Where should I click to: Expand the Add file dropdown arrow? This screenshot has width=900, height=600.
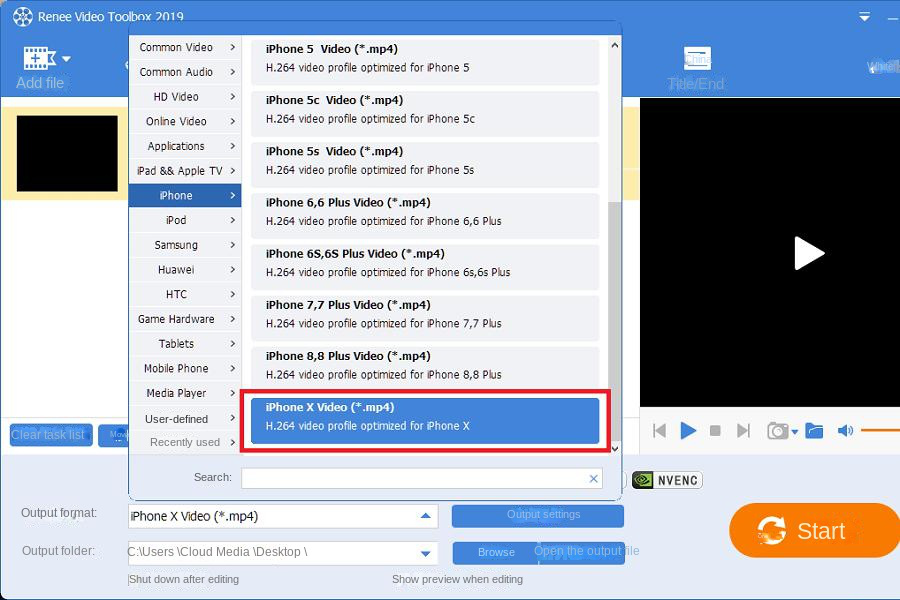click(66, 59)
